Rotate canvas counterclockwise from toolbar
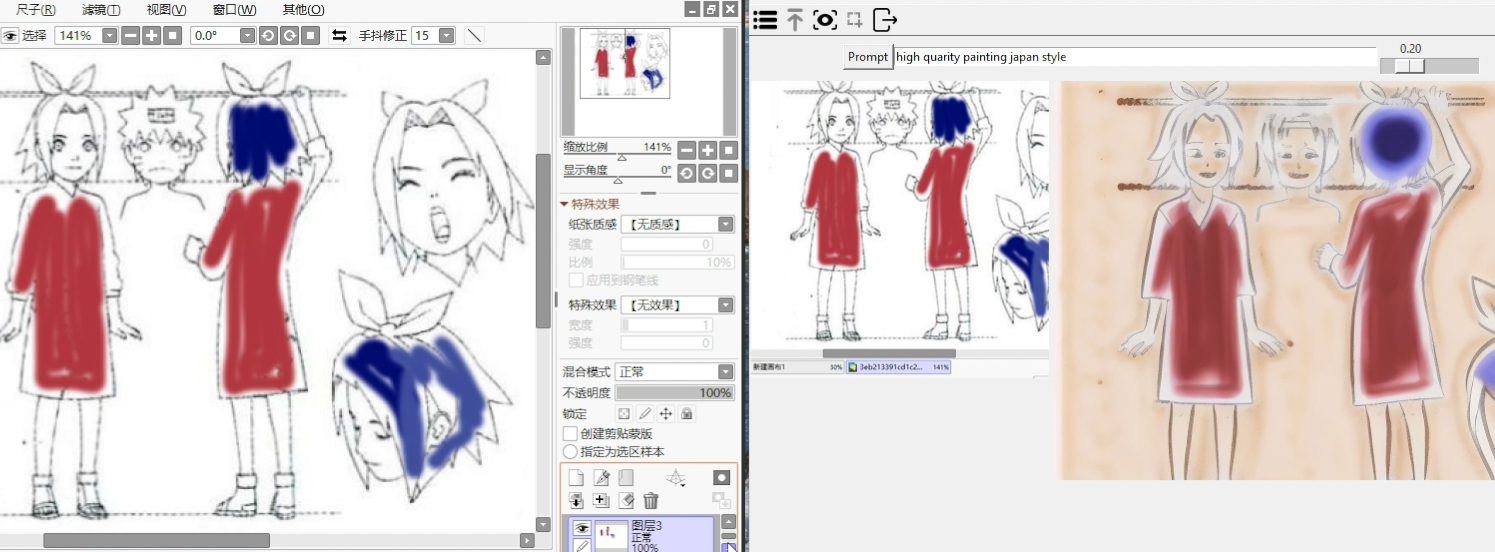This screenshot has width=1495, height=552. 268,36
